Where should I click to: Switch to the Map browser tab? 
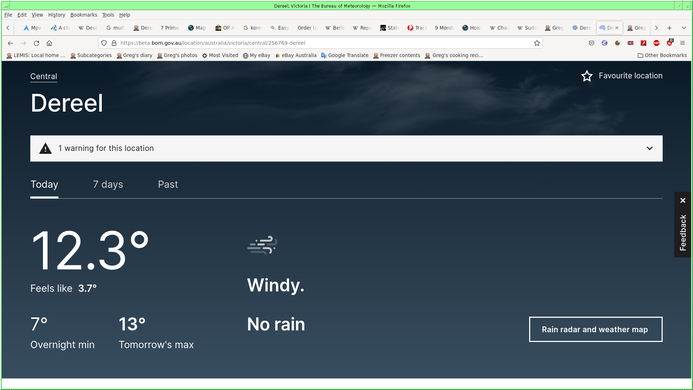tap(197, 28)
